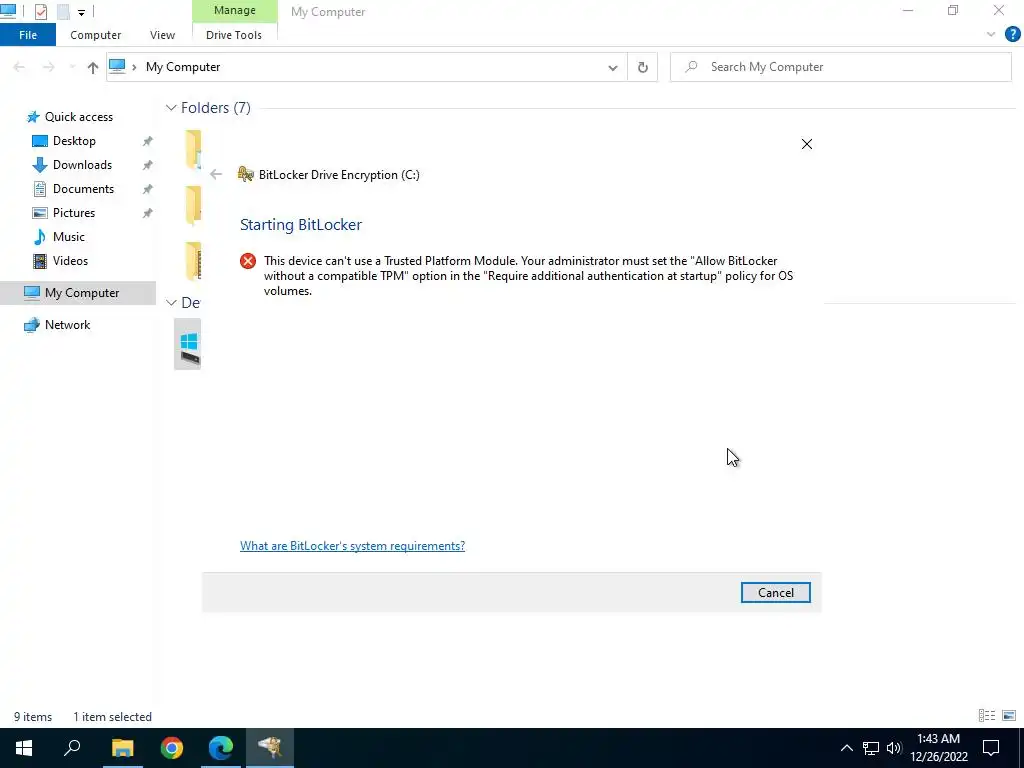Open Explorer Help icon
This screenshot has height=768, width=1024.
point(1012,34)
